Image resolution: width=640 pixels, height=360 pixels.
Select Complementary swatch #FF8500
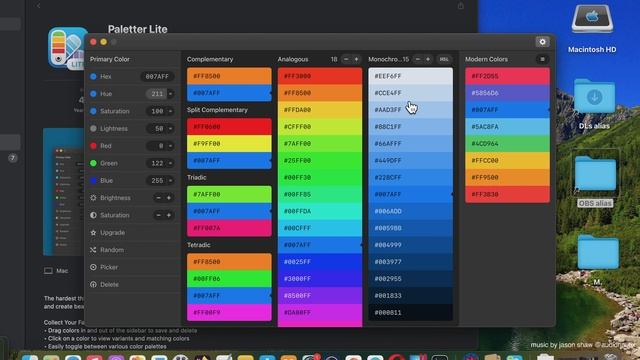tap(229, 76)
